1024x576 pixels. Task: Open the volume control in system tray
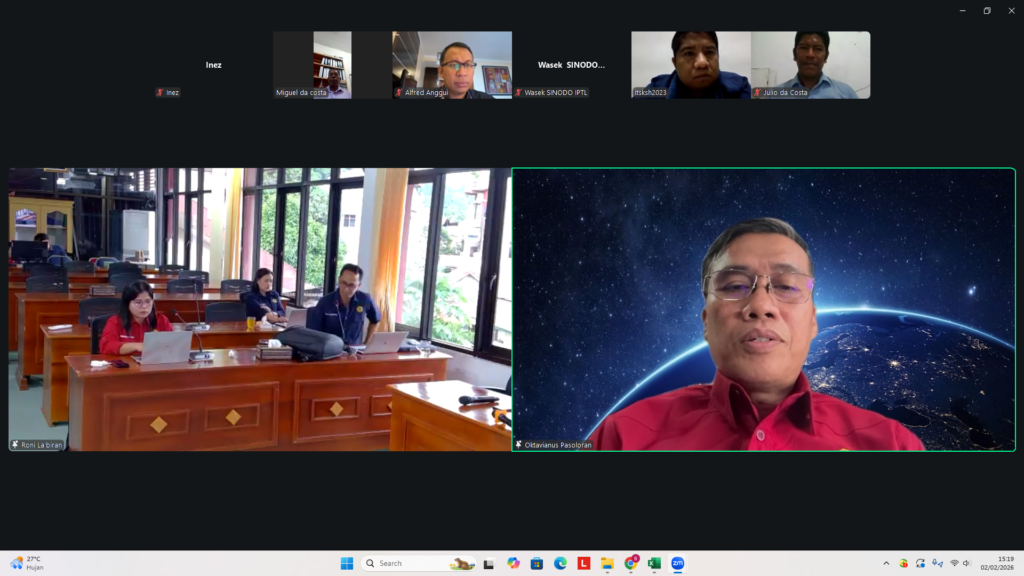(967, 563)
